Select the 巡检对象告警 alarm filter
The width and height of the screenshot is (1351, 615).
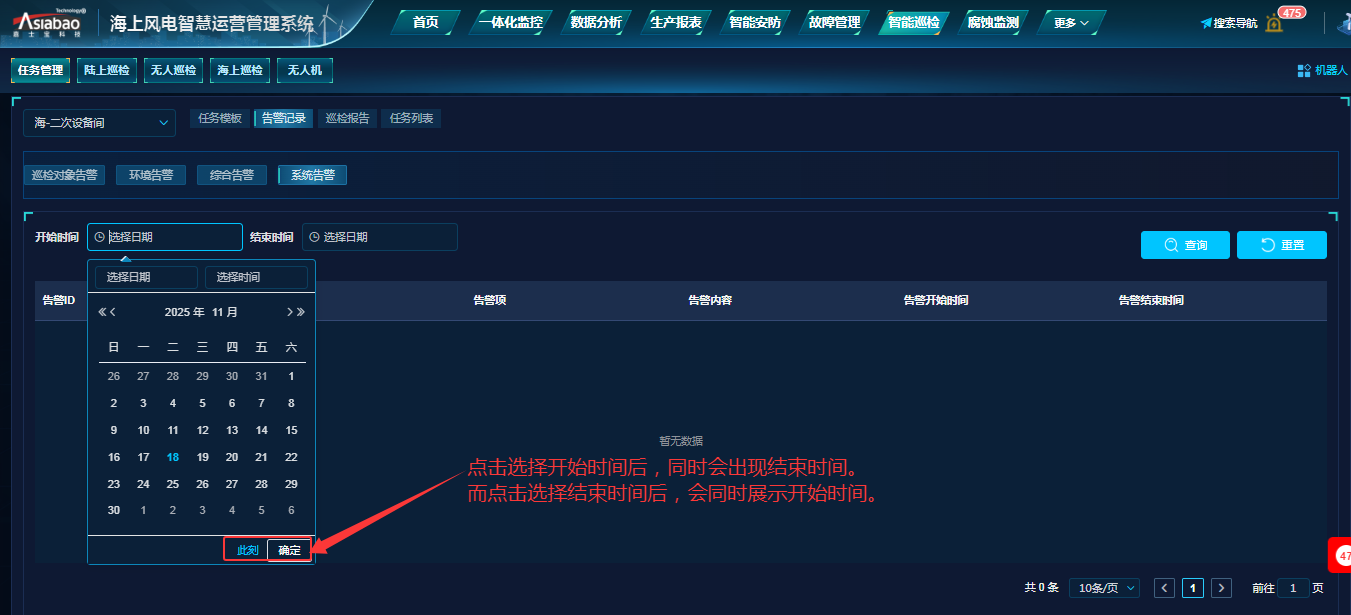coord(64,175)
